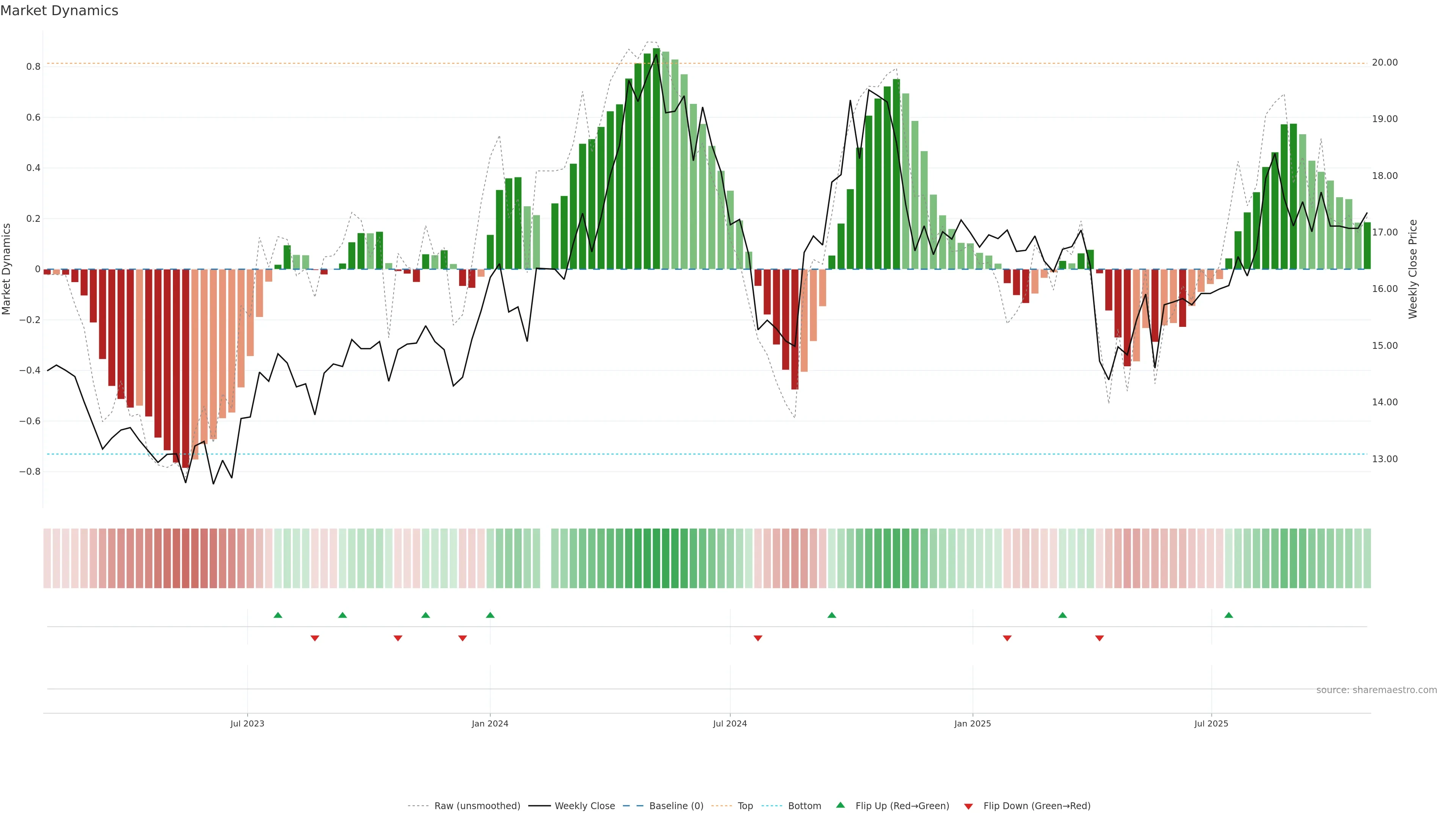This screenshot has width=1456, height=819.
Task: Click the Flip Up green triangle legend icon
Action: [840, 805]
